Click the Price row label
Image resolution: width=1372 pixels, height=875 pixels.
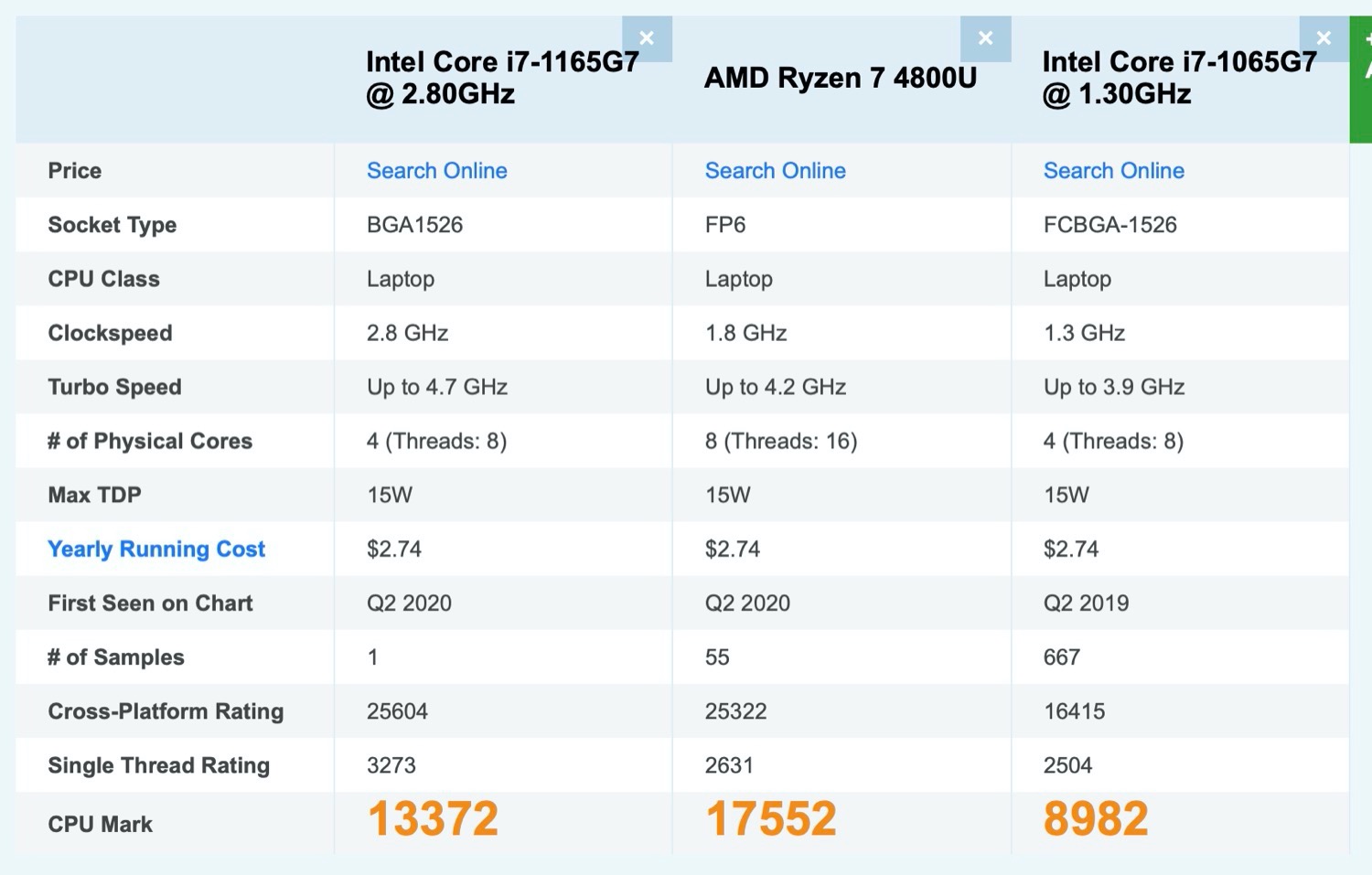pyautogui.click(x=75, y=171)
